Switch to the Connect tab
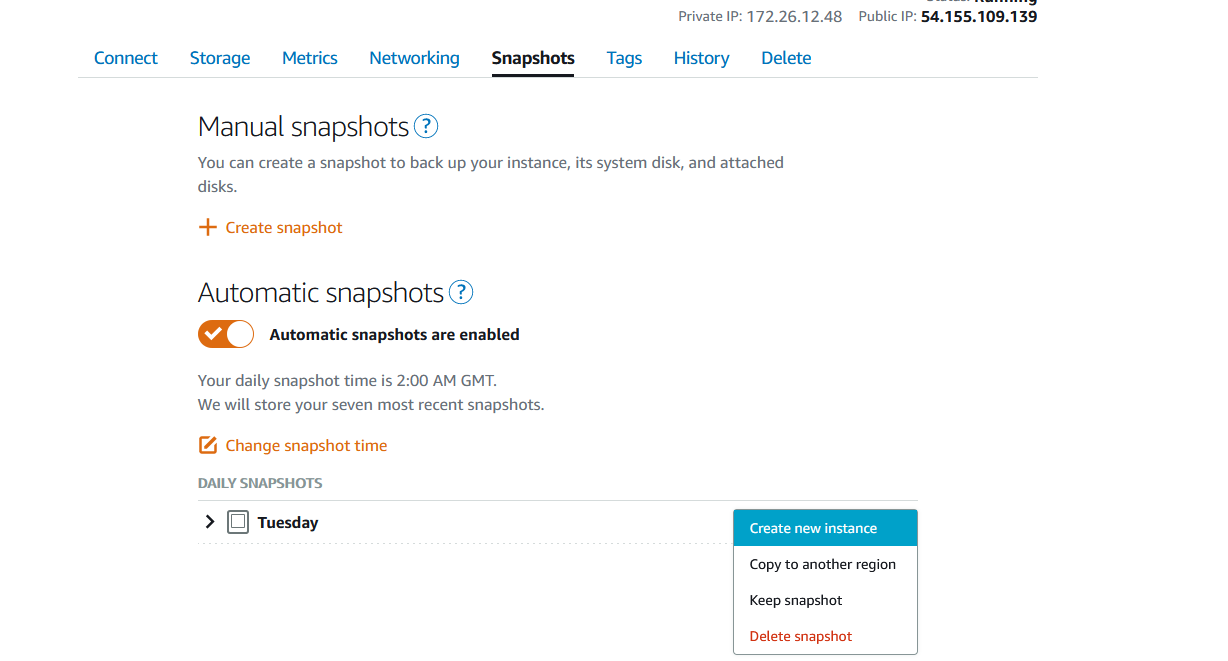1228x661 pixels. tap(126, 58)
